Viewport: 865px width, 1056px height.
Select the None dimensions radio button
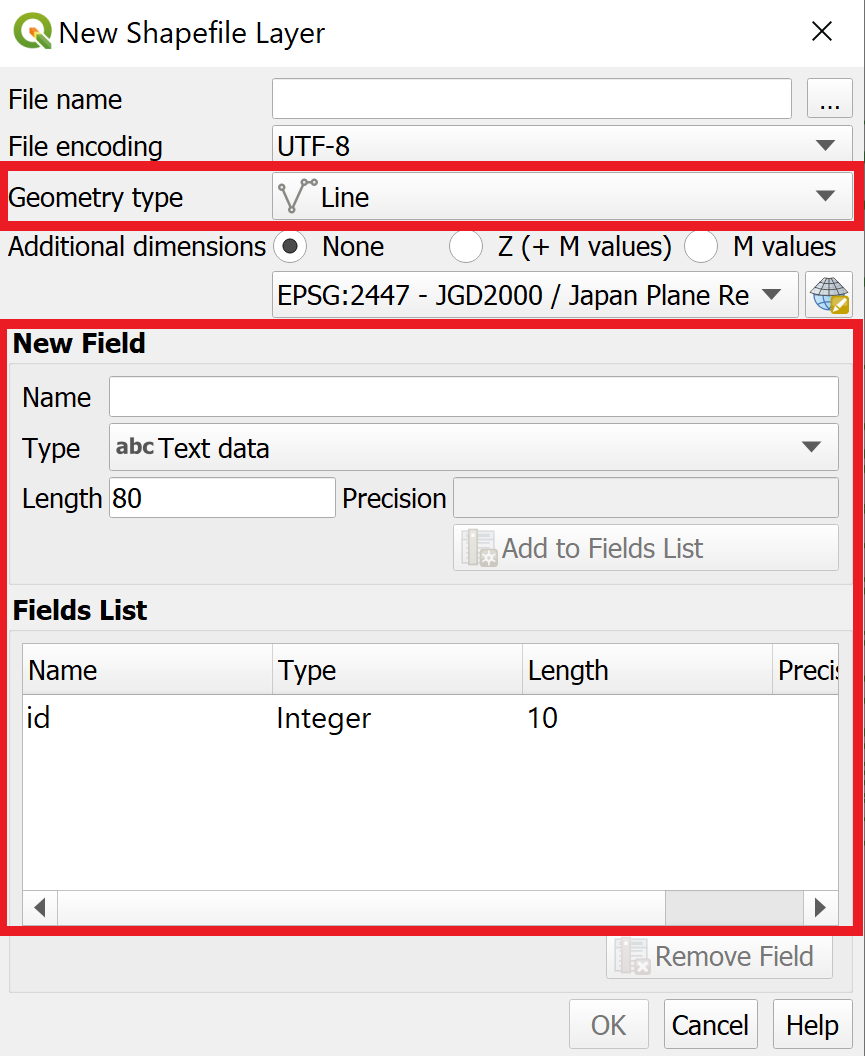point(290,246)
